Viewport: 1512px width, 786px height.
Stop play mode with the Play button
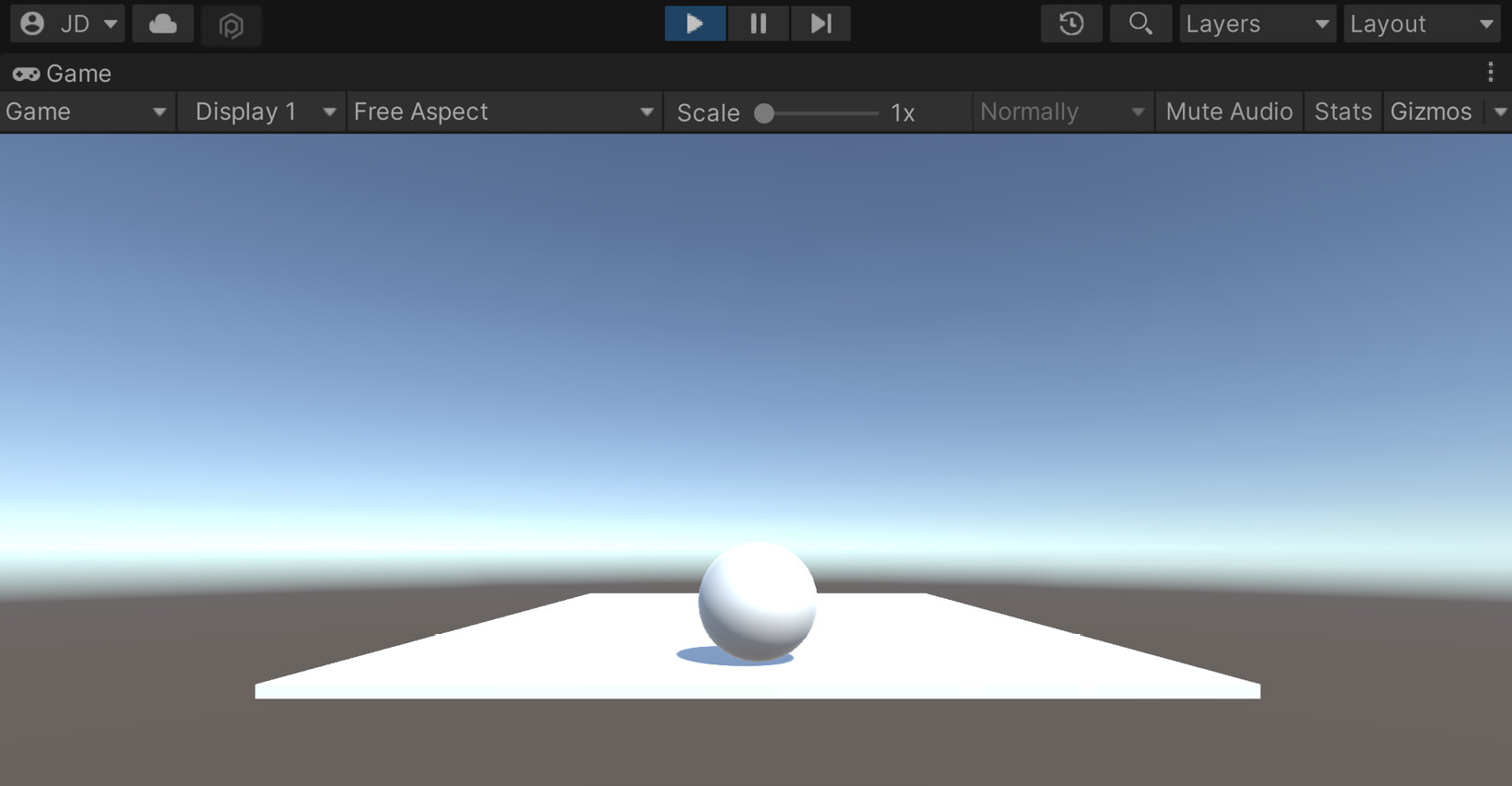coord(695,24)
